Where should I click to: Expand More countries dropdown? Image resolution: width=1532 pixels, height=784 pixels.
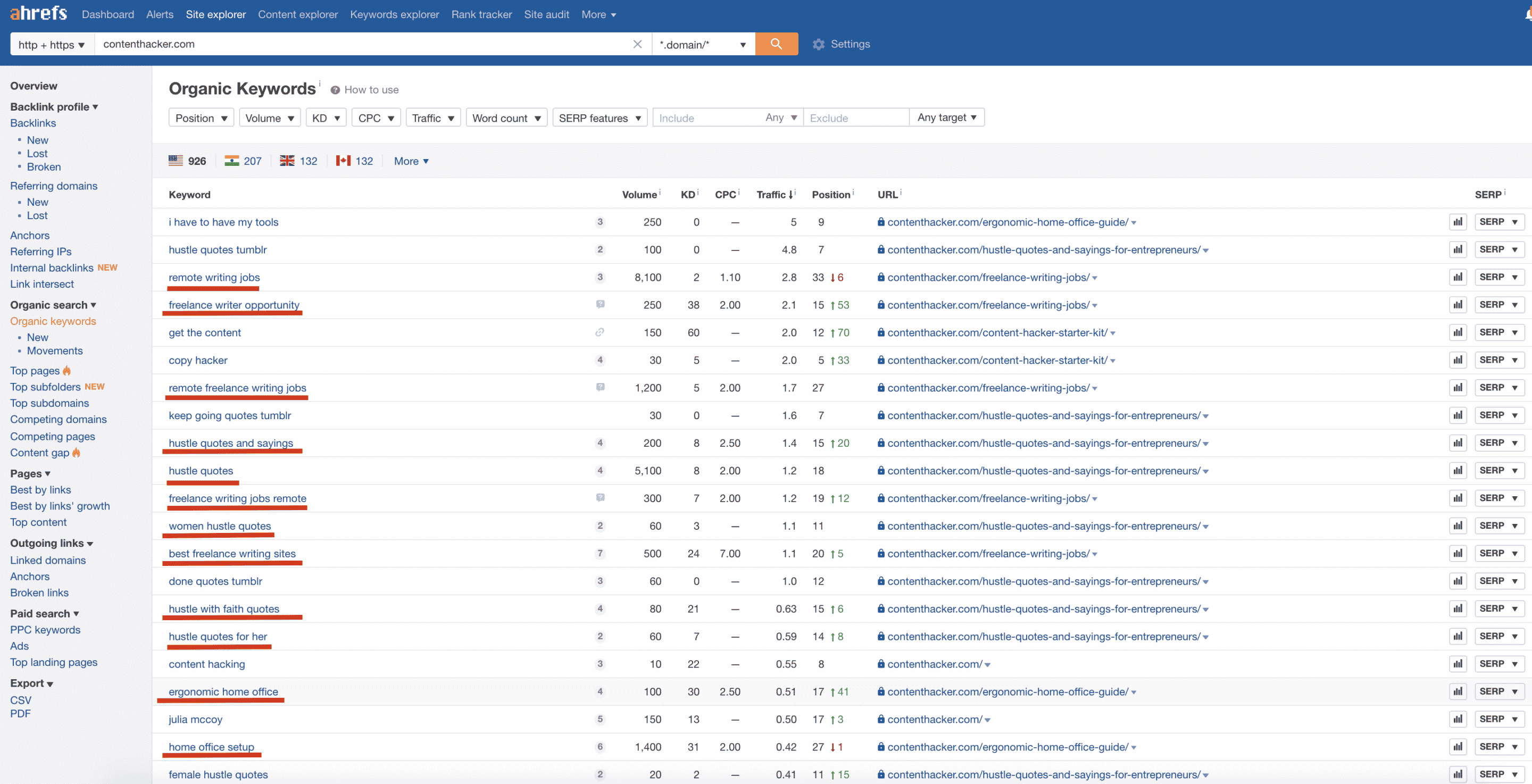(411, 161)
